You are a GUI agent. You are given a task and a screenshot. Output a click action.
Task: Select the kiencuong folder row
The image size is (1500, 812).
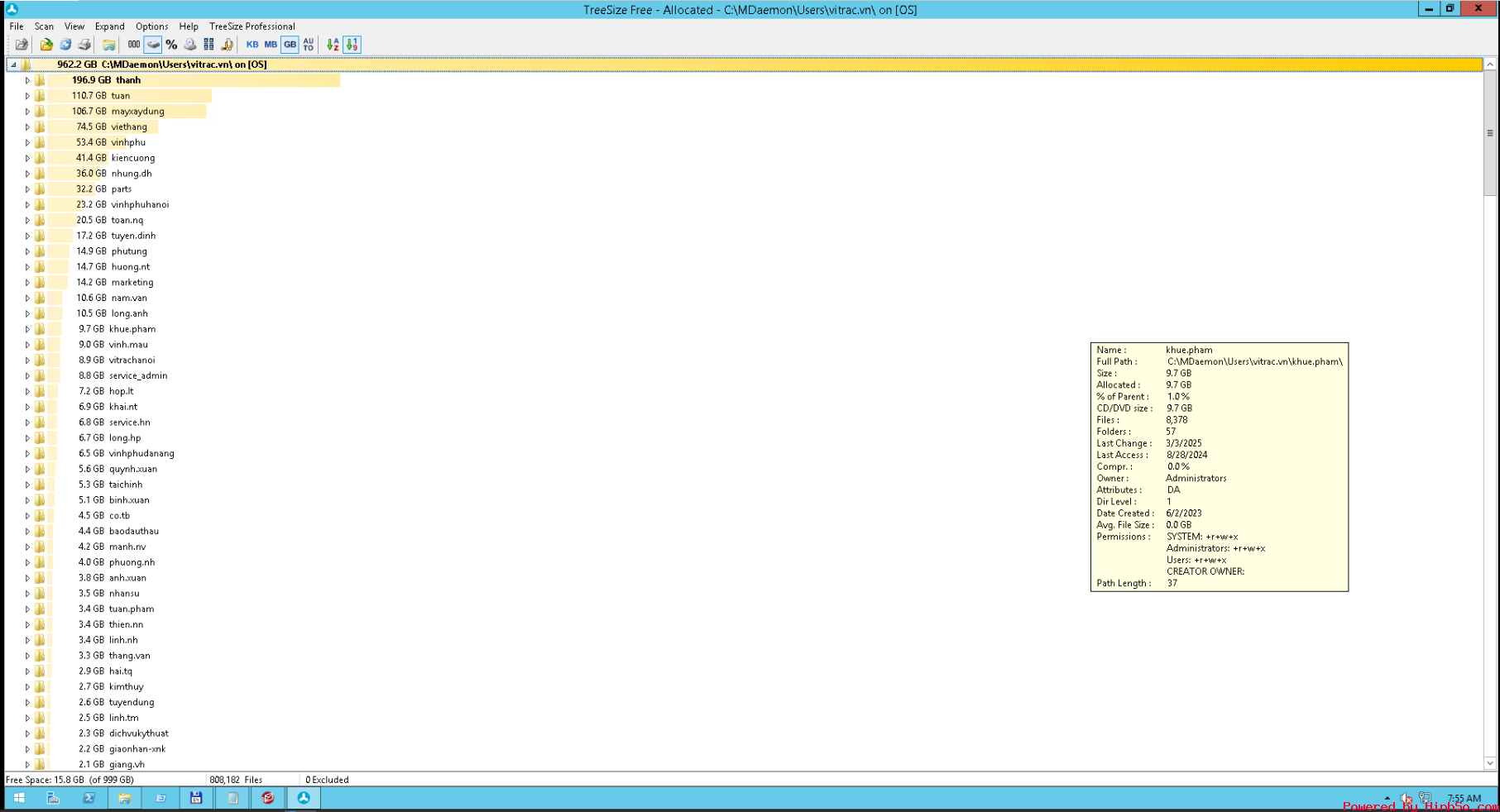(x=132, y=158)
